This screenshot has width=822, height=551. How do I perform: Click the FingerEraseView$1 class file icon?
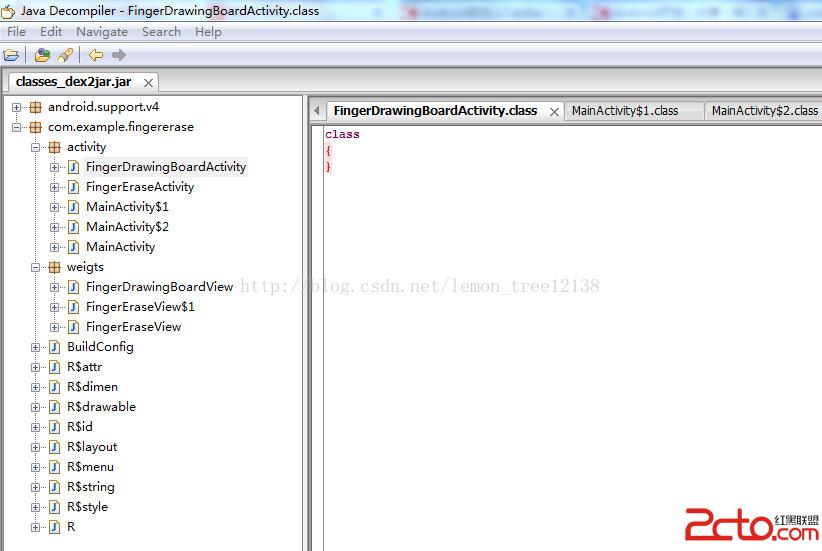pyautogui.click(x=74, y=307)
